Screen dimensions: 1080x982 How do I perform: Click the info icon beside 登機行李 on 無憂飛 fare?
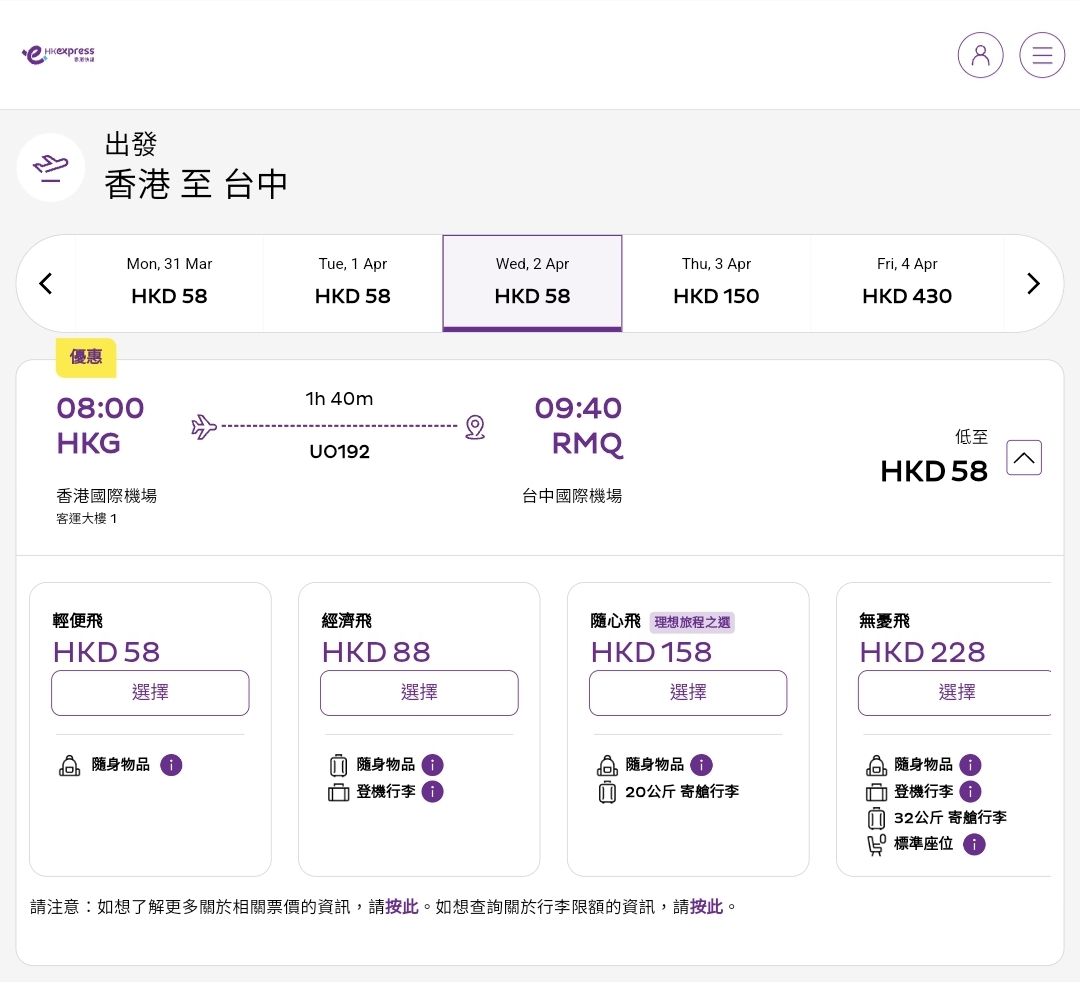pos(970,791)
